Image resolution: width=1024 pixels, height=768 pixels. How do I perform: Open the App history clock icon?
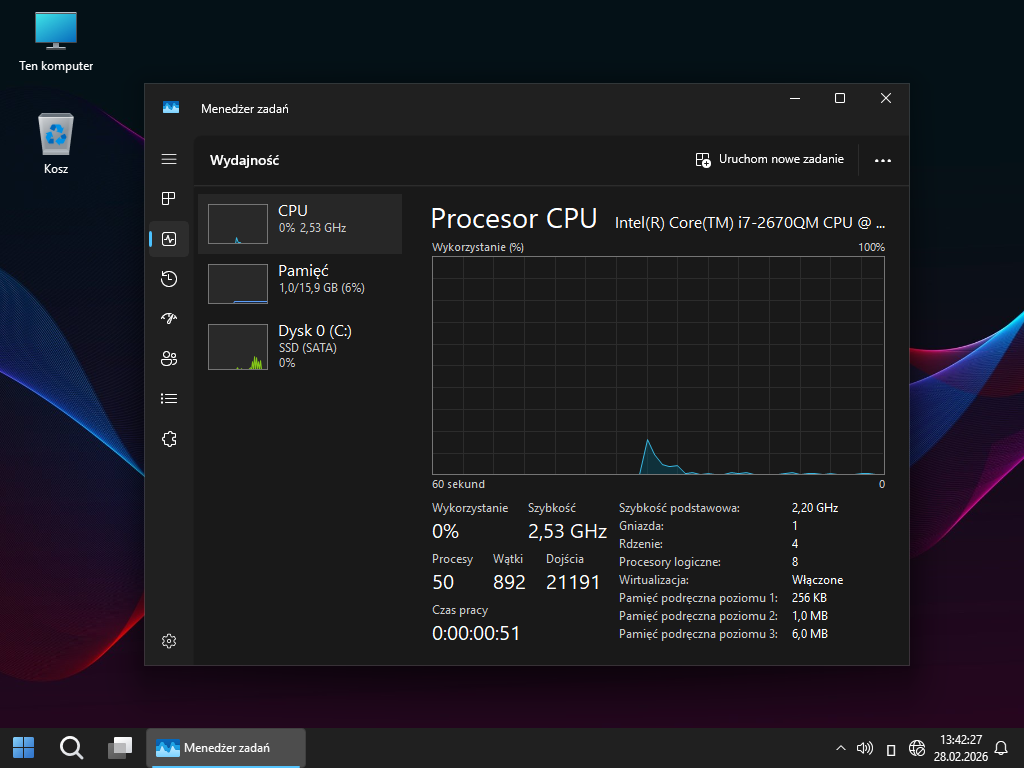169,279
